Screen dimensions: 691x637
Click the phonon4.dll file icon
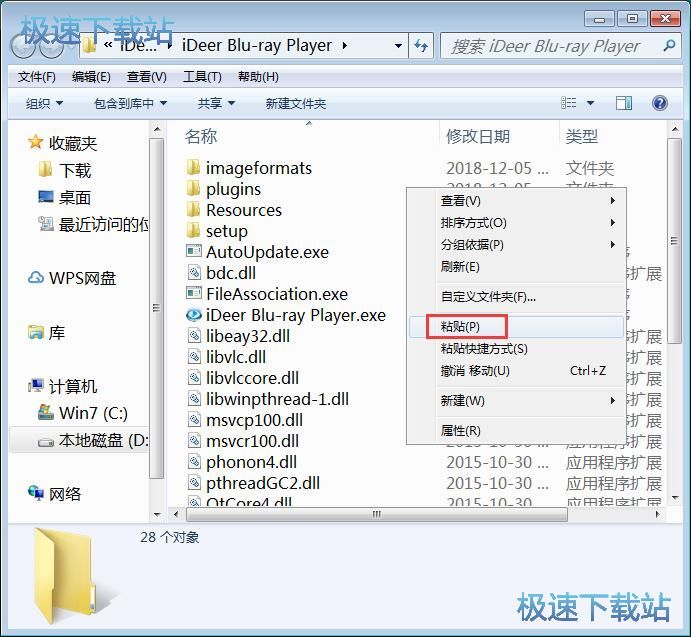click(194, 462)
